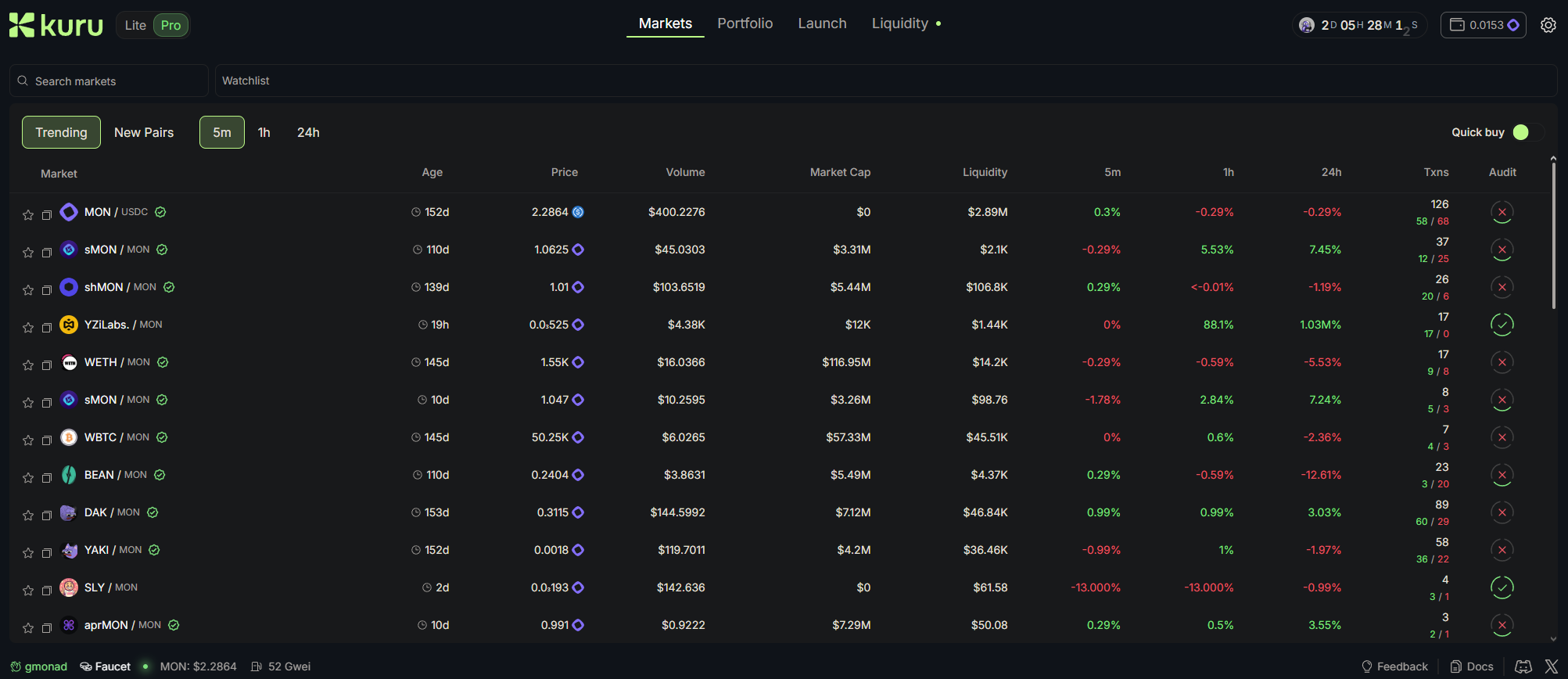Click the aprMON token logo icon

coord(69,625)
